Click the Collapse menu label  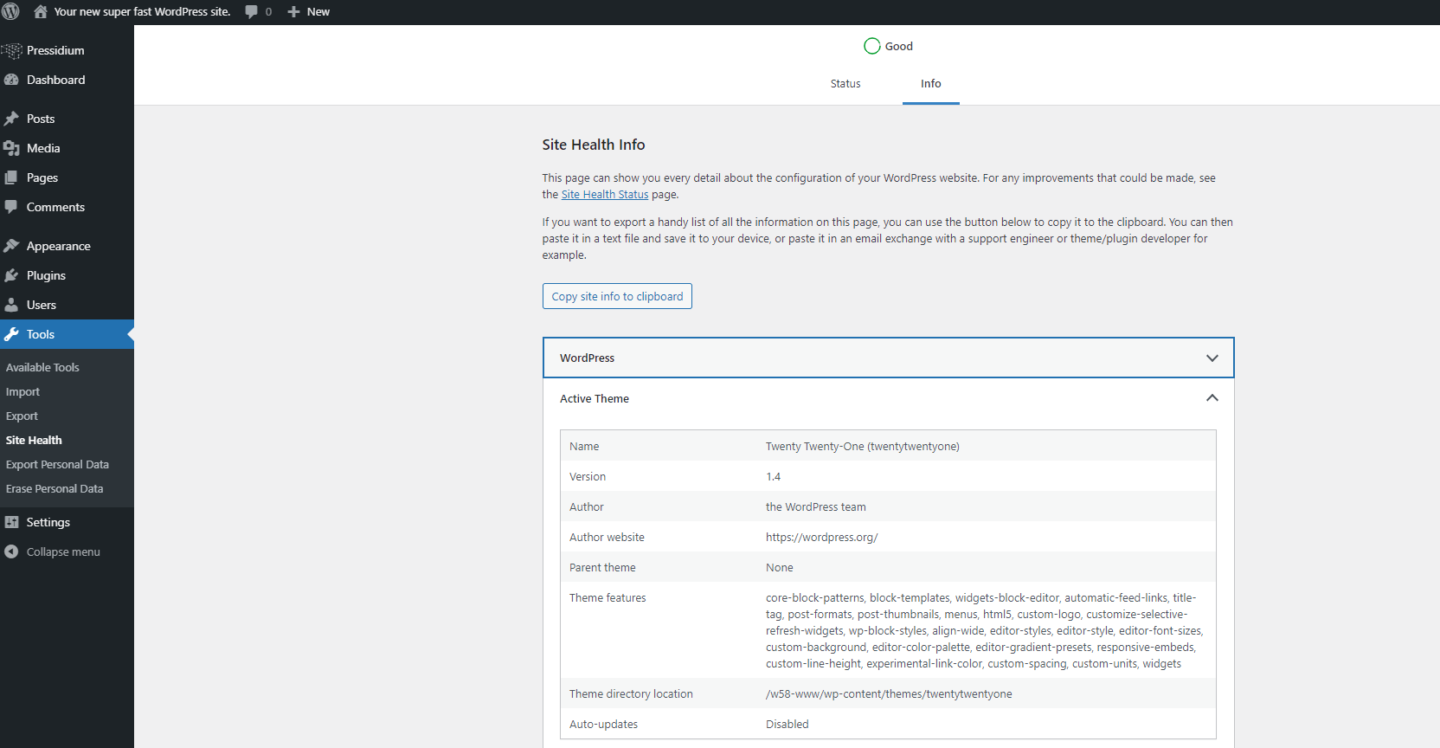click(63, 552)
